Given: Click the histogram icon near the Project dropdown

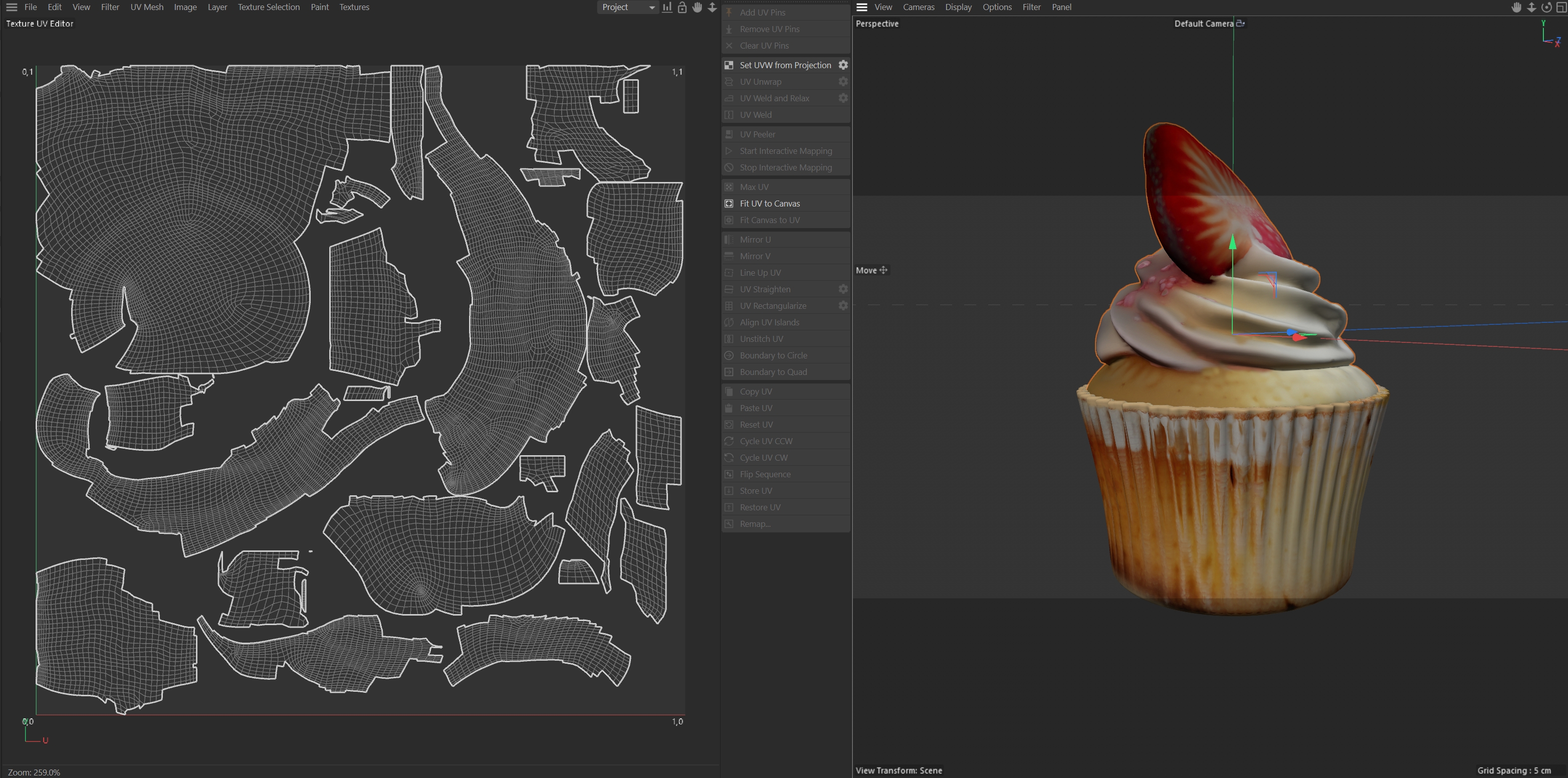Looking at the screenshot, I should [667, 8].
